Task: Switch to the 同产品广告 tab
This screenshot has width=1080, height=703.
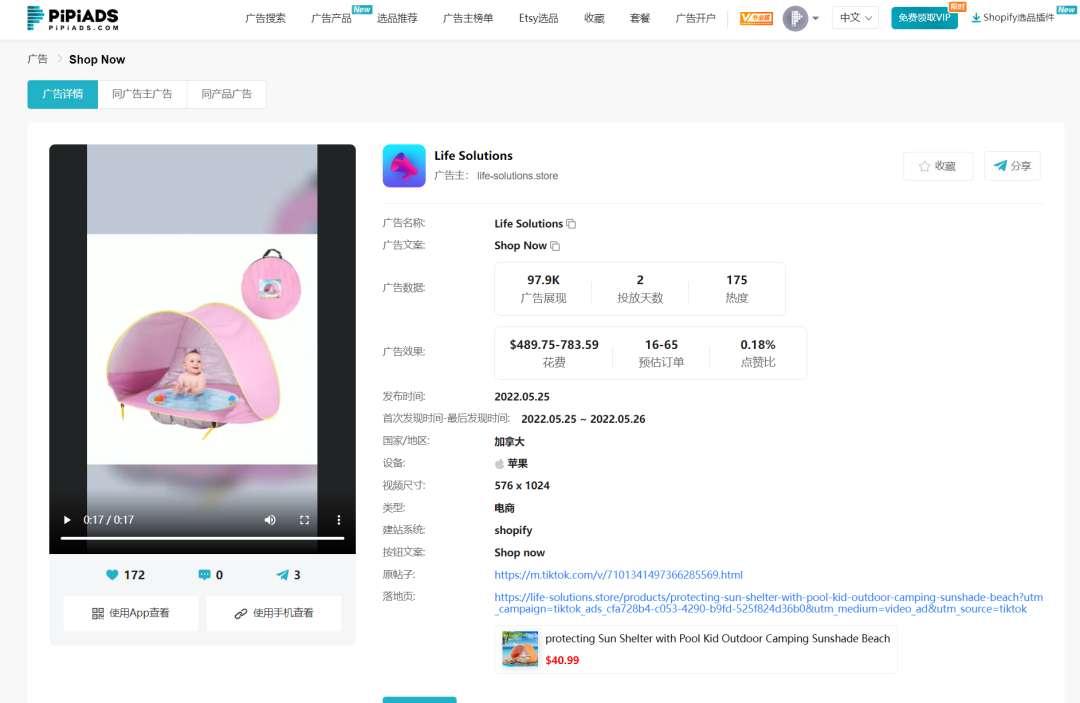Action: point(227,94)
